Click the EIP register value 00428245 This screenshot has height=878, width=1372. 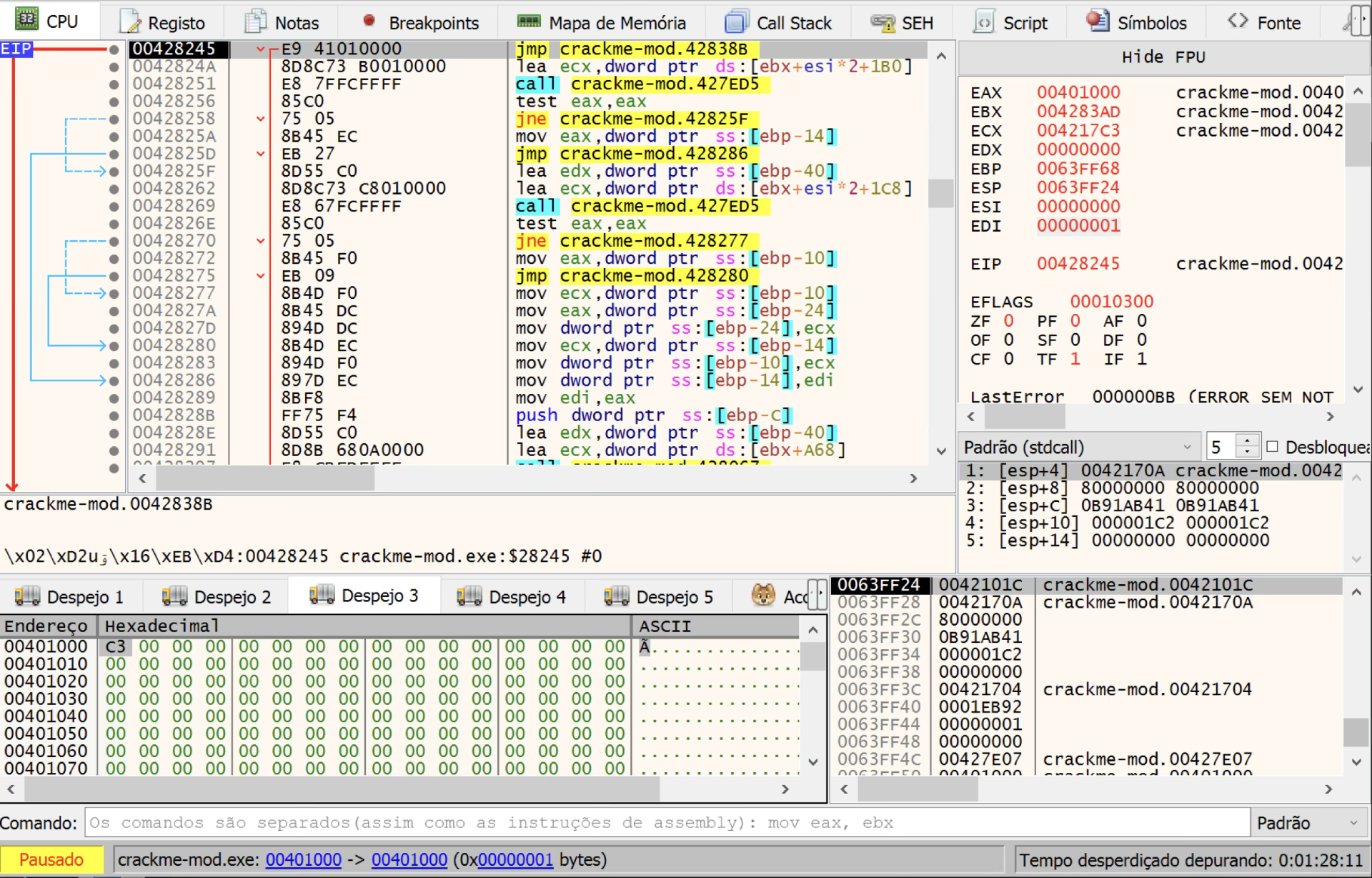pos(1078,264)
